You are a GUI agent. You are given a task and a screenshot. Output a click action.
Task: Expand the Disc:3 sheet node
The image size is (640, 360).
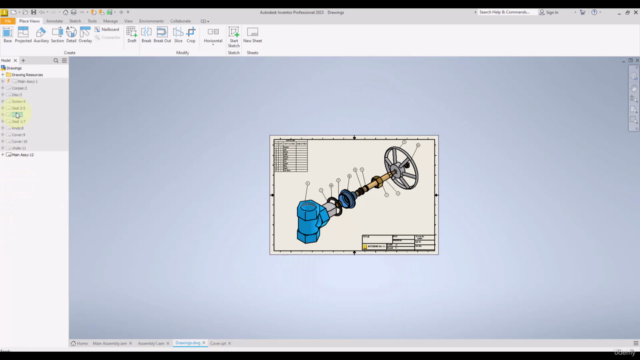pyautogui.click(x=3, y=95)
